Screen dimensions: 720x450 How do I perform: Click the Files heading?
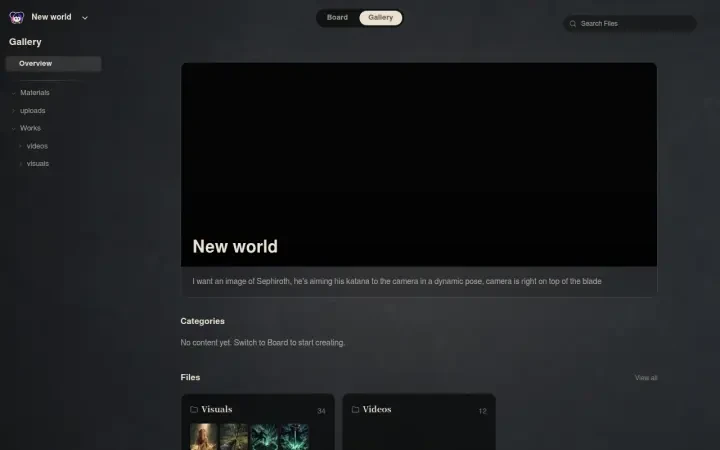coord(190,377)
